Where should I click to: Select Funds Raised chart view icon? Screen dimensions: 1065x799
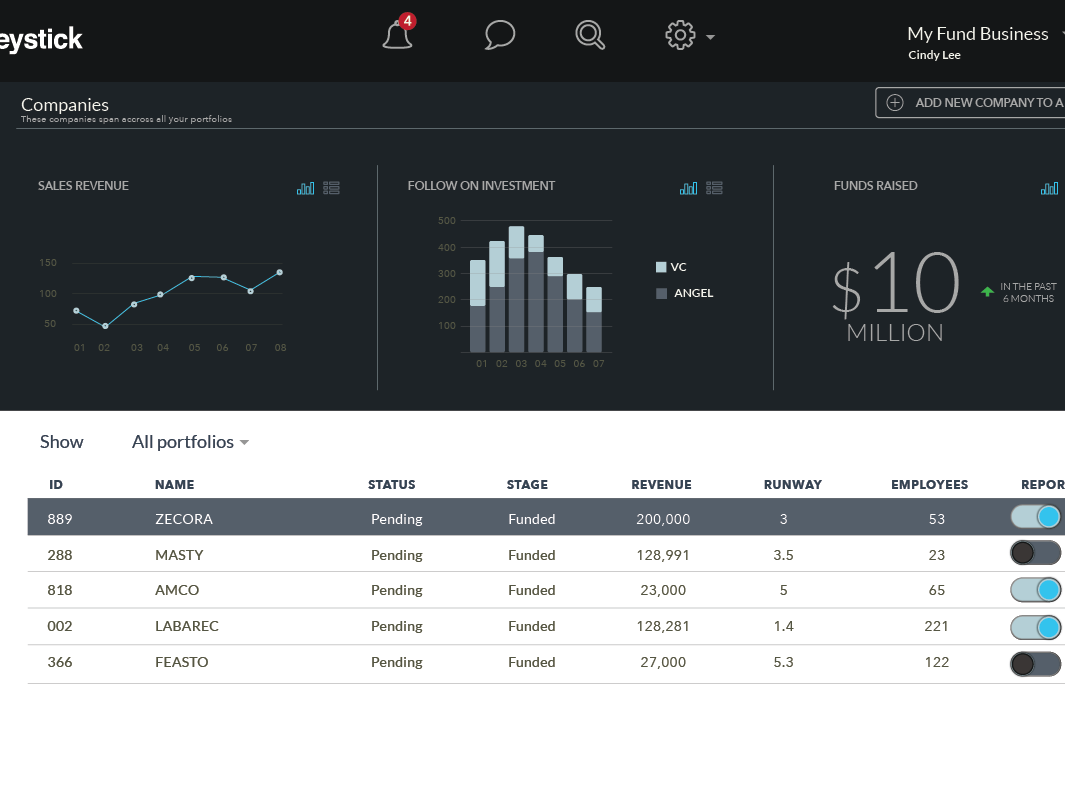pos(1049,188)
